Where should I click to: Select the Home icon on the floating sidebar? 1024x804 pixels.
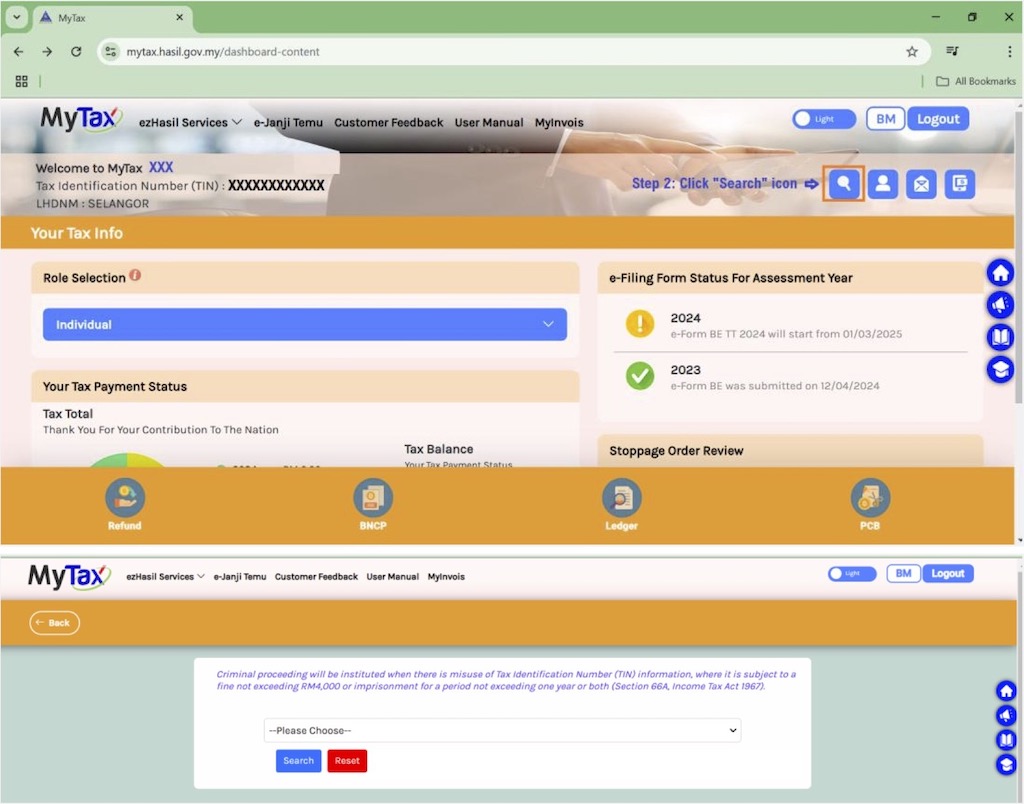(1000, 272)
